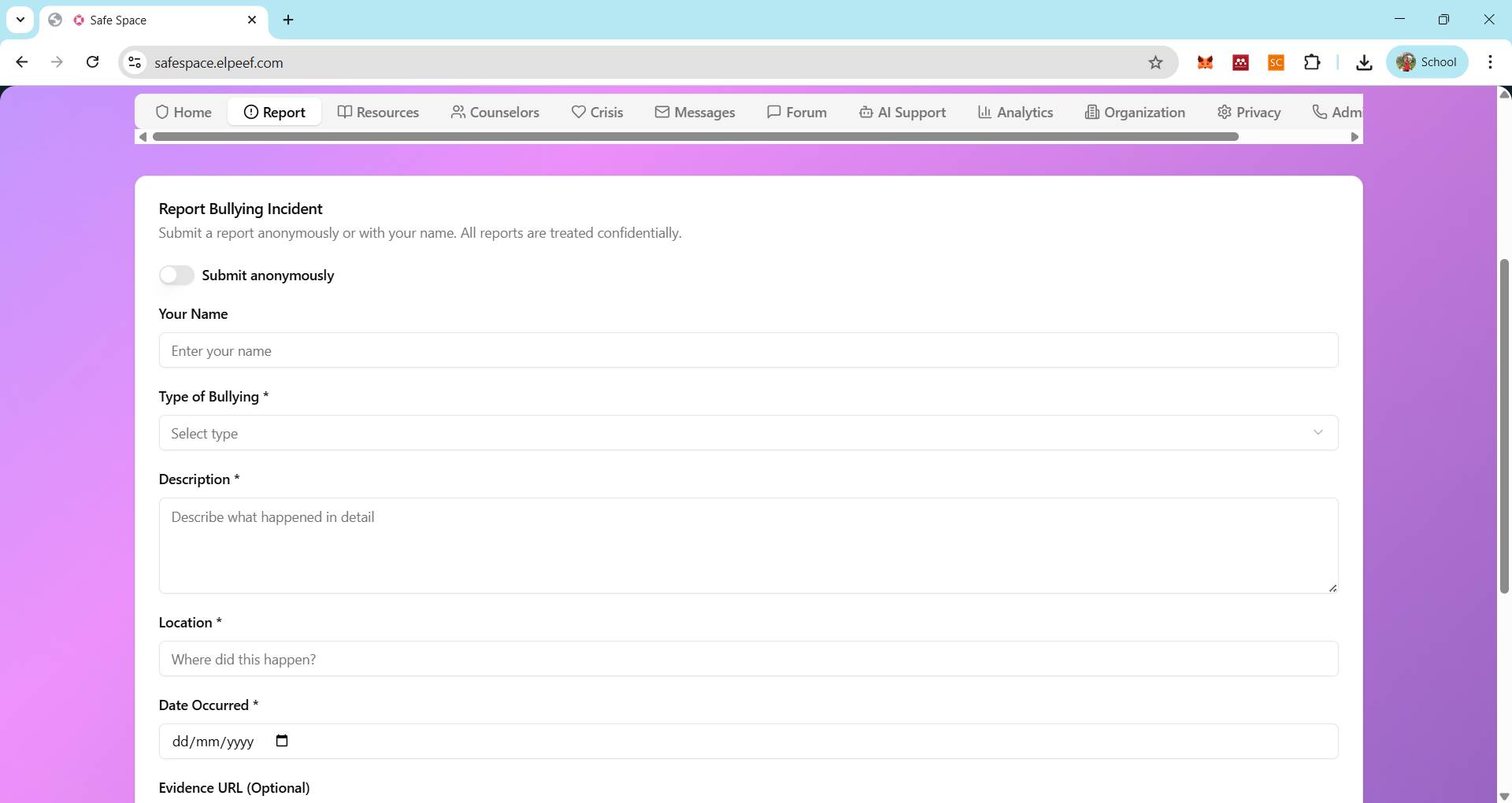View the Messages tab
1512x803 pixels.
pyautogui.click(x=695, y=112)
